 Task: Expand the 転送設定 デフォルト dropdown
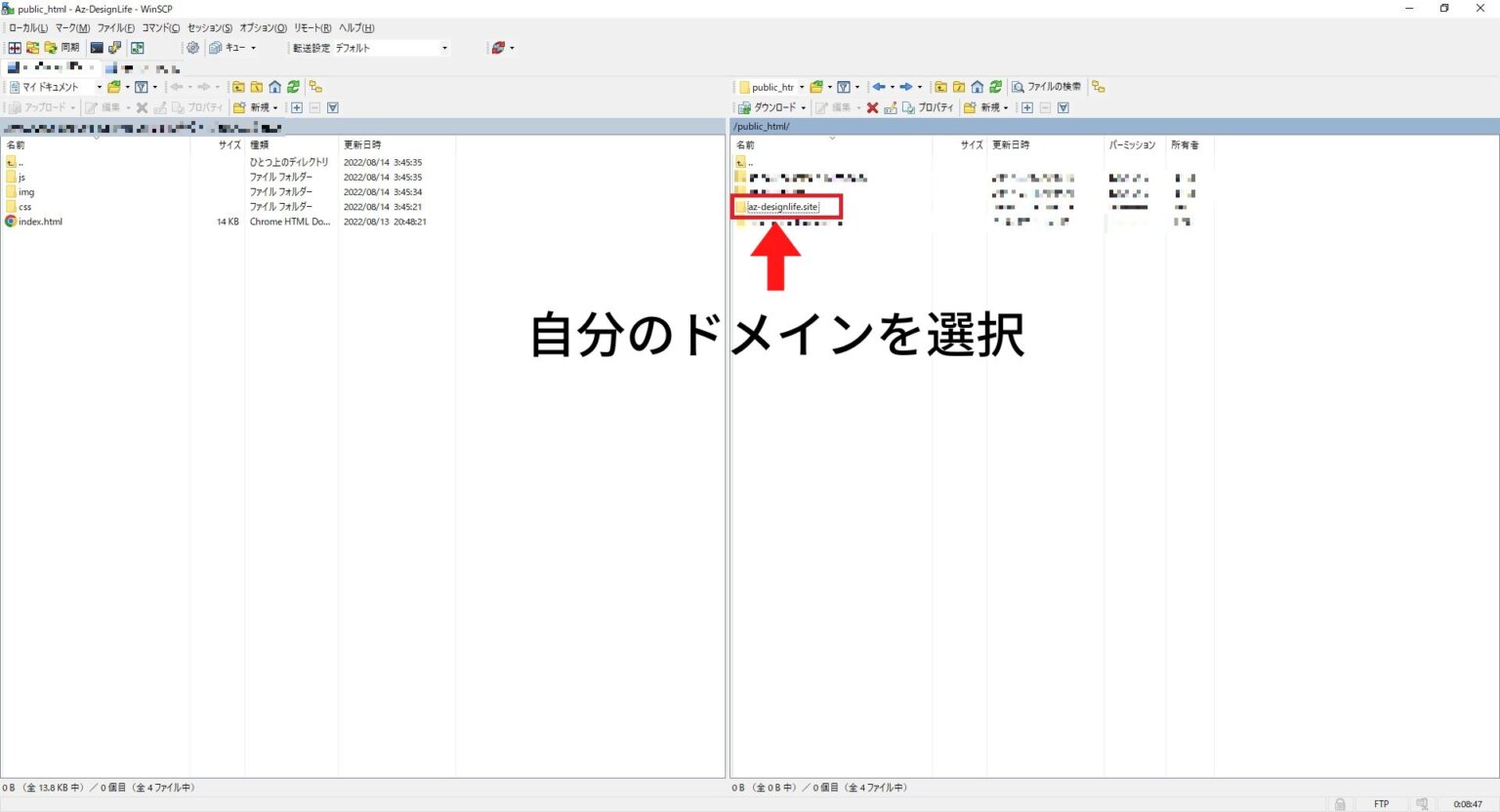(x=444, y=48)
